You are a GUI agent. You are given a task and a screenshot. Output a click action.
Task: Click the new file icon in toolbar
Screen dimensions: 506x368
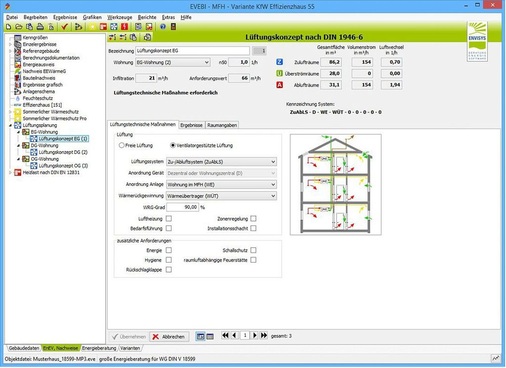click(x=9, y=27)
